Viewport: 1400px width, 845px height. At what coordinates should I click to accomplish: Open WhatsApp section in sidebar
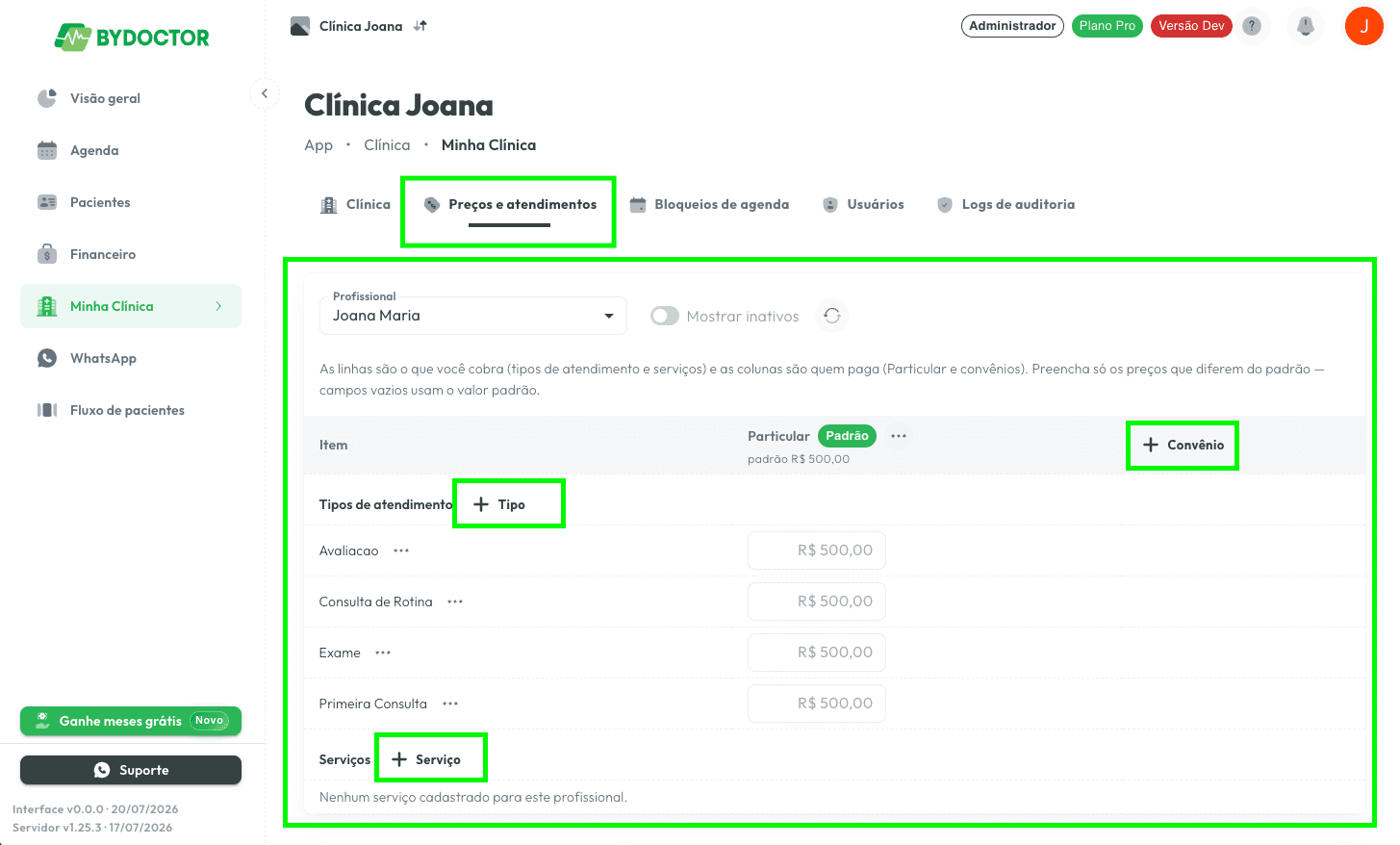(130, 358)
